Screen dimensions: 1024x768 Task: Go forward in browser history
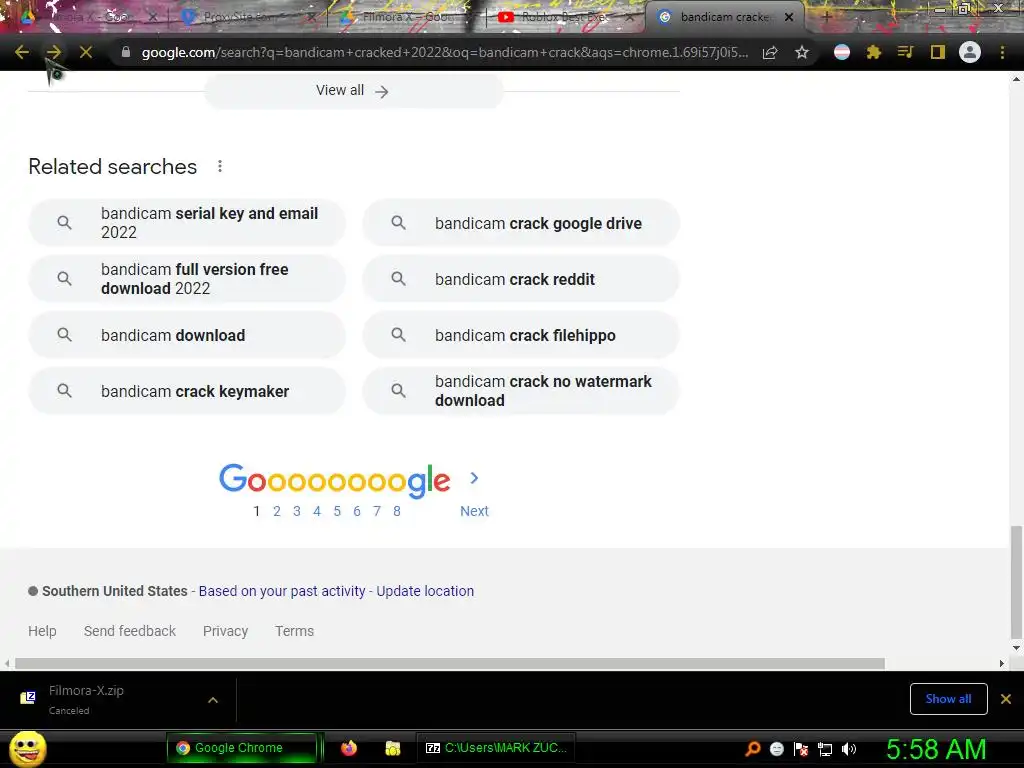(x=54, y=52)
